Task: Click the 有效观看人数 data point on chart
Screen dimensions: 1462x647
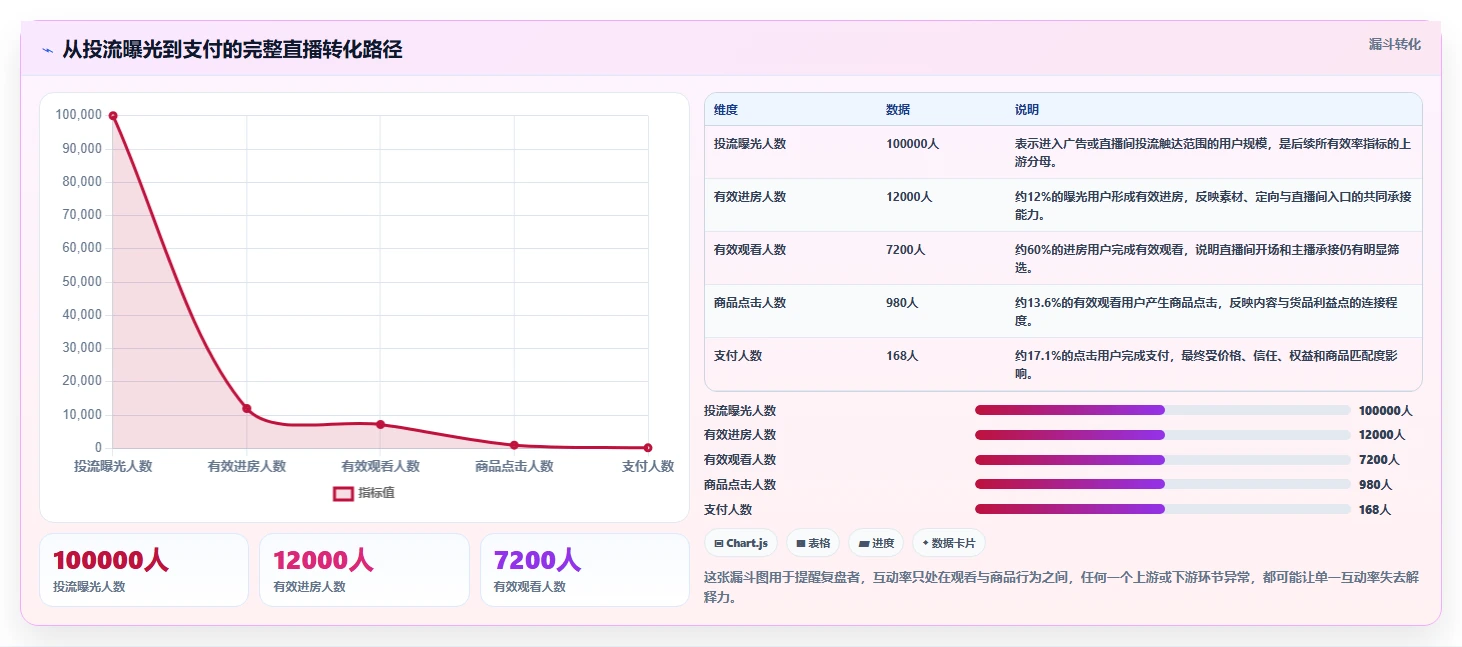Action: pos(381,424)
